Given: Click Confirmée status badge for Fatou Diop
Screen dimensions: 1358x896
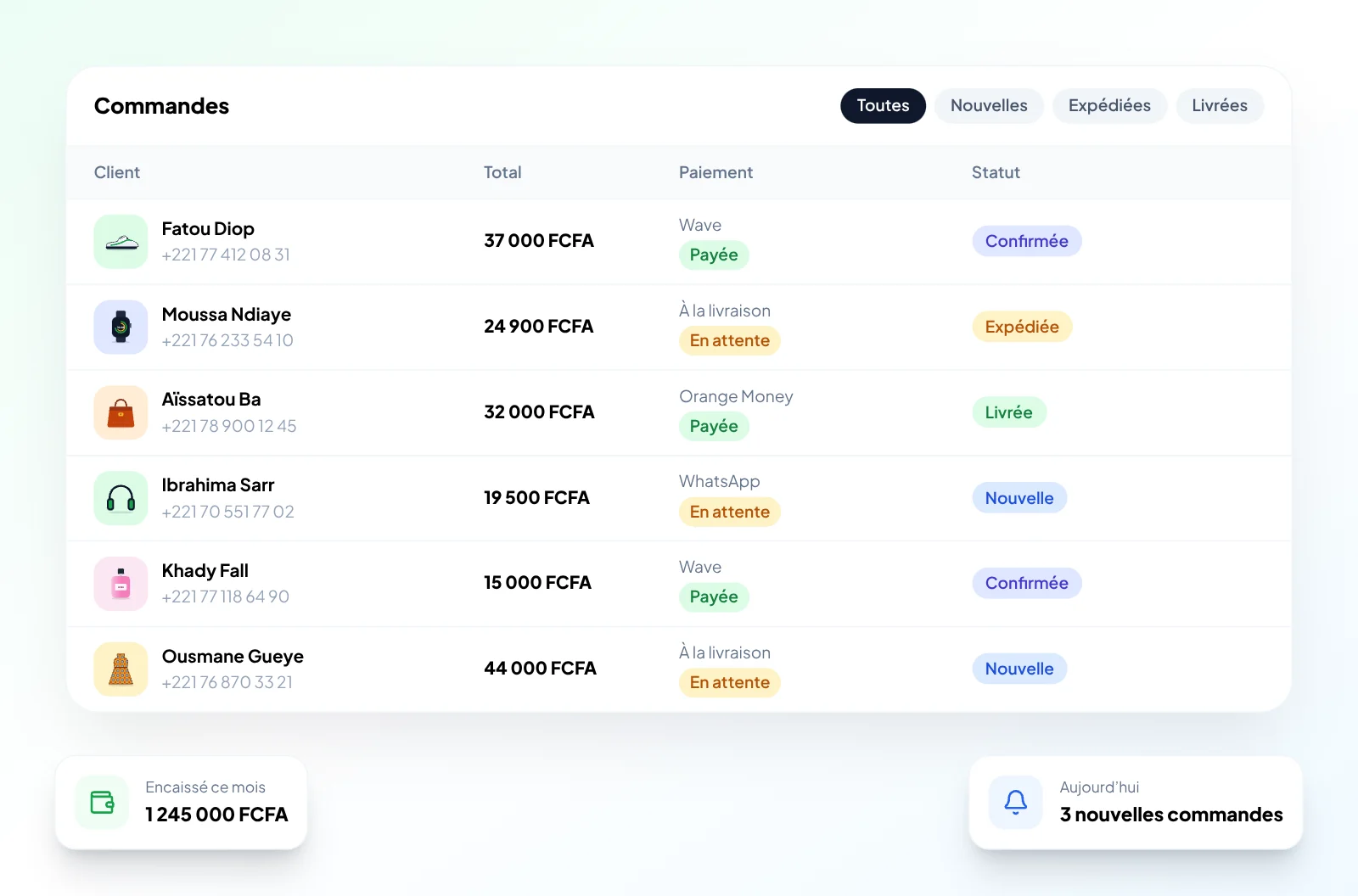Looking at the screenshot, I should tap(1027, 241).
